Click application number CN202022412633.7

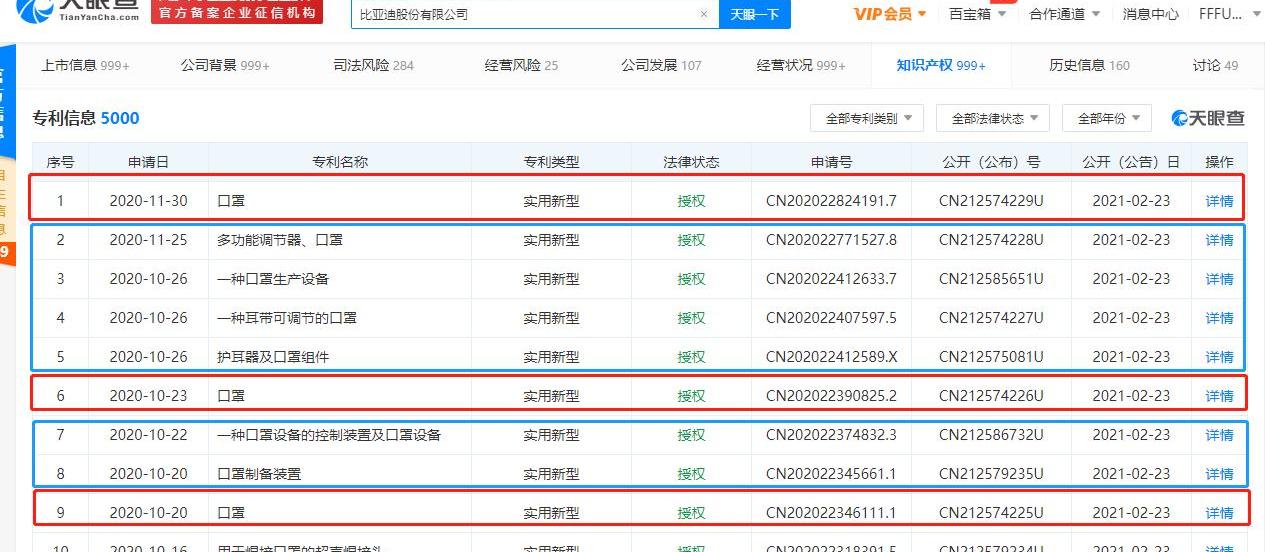pyautogui.click(x=831, y=279)
